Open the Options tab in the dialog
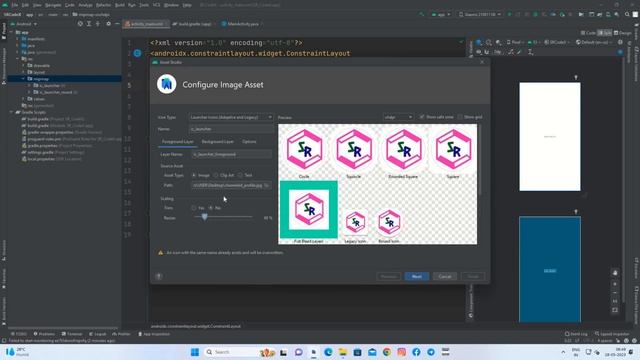The width and height of the screenshot is (640, 360). 249,142
